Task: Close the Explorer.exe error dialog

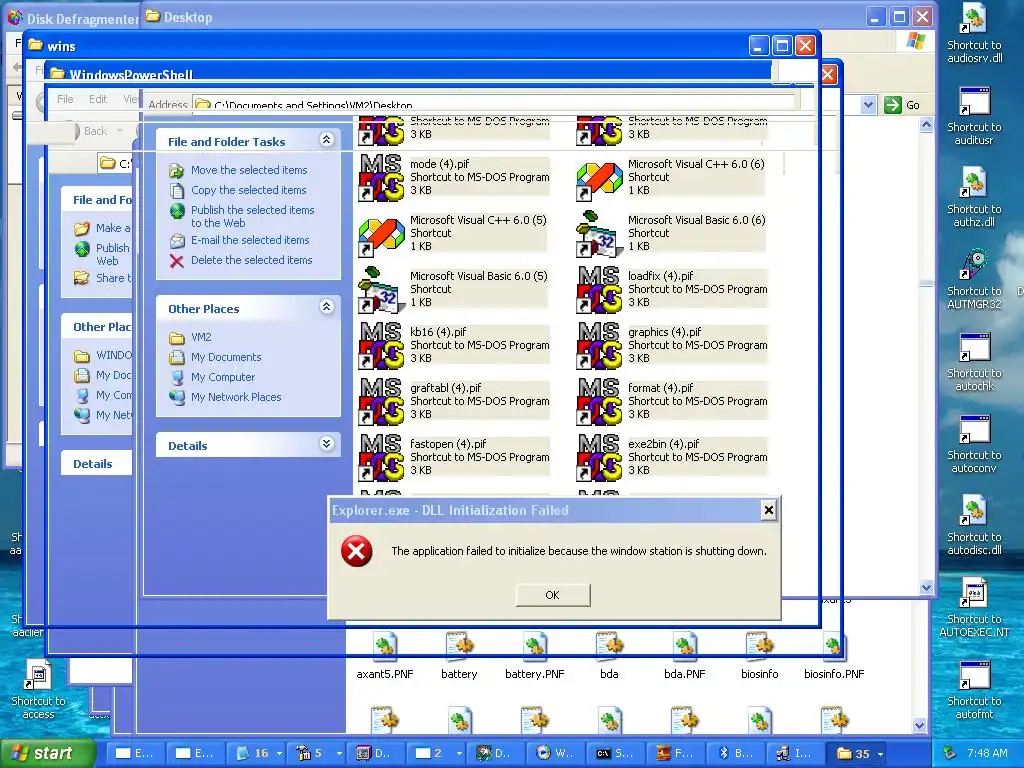Action: coord(769,511)
